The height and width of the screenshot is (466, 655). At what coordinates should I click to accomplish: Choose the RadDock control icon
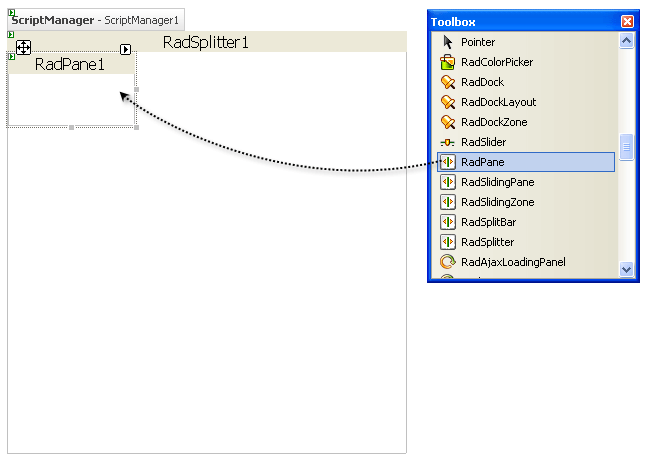(x=449, y=82)
